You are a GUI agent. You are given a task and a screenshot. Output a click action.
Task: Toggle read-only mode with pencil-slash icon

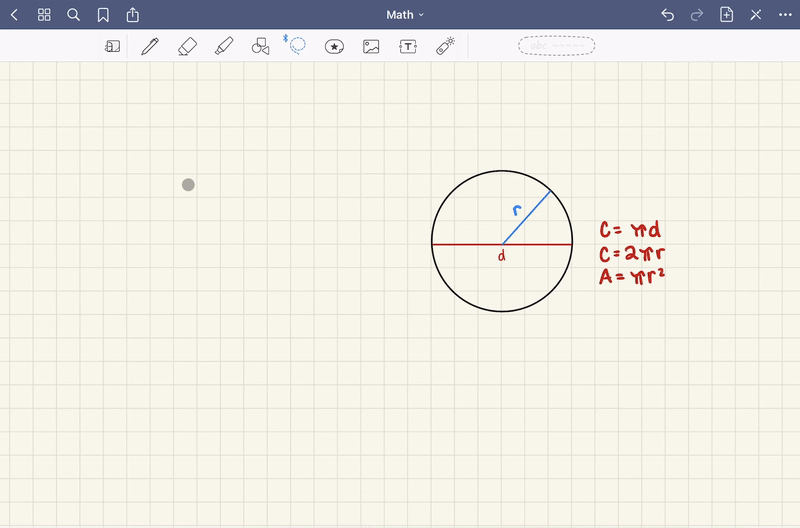(x=756, y=15)
